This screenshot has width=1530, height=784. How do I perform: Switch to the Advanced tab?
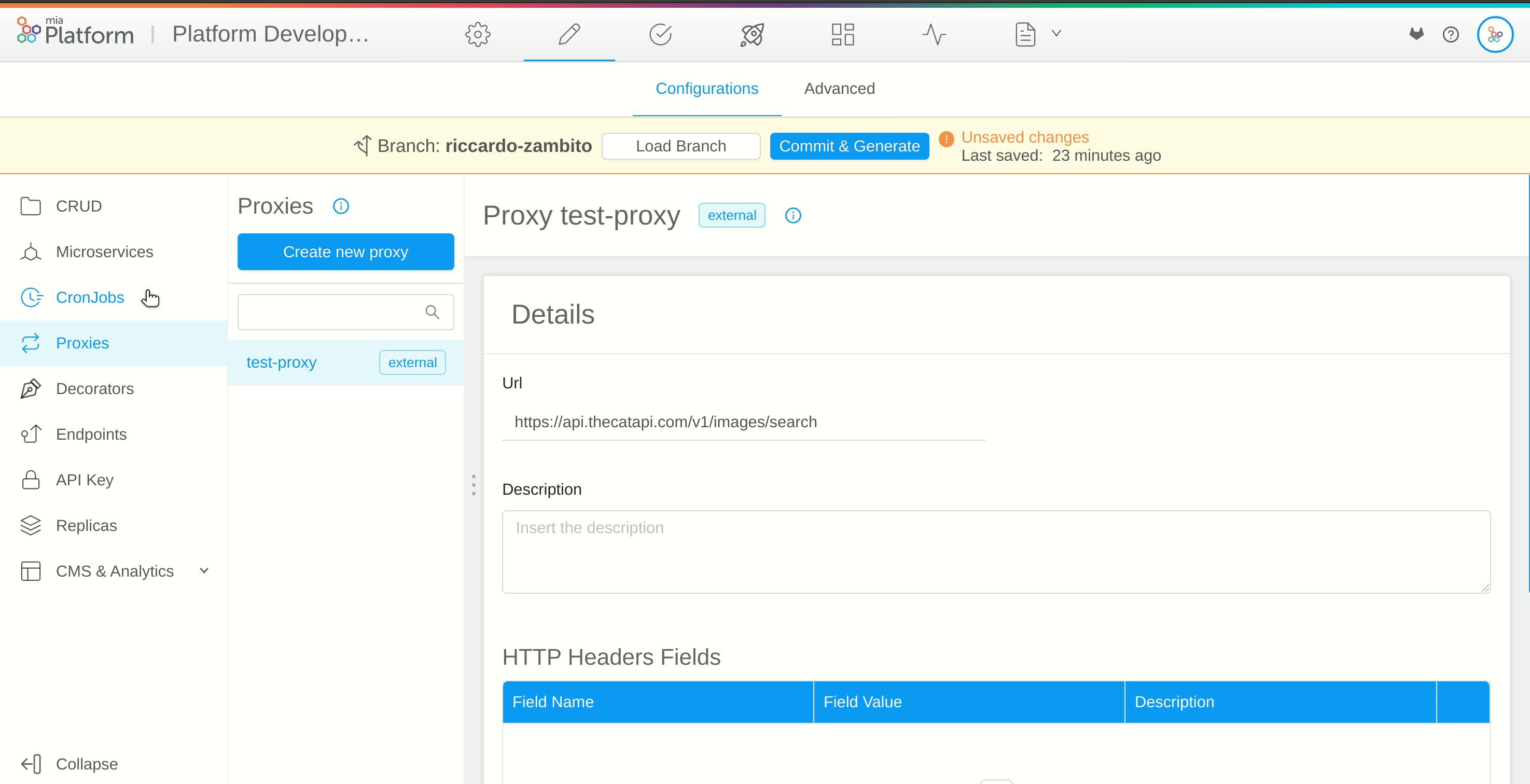839,88
